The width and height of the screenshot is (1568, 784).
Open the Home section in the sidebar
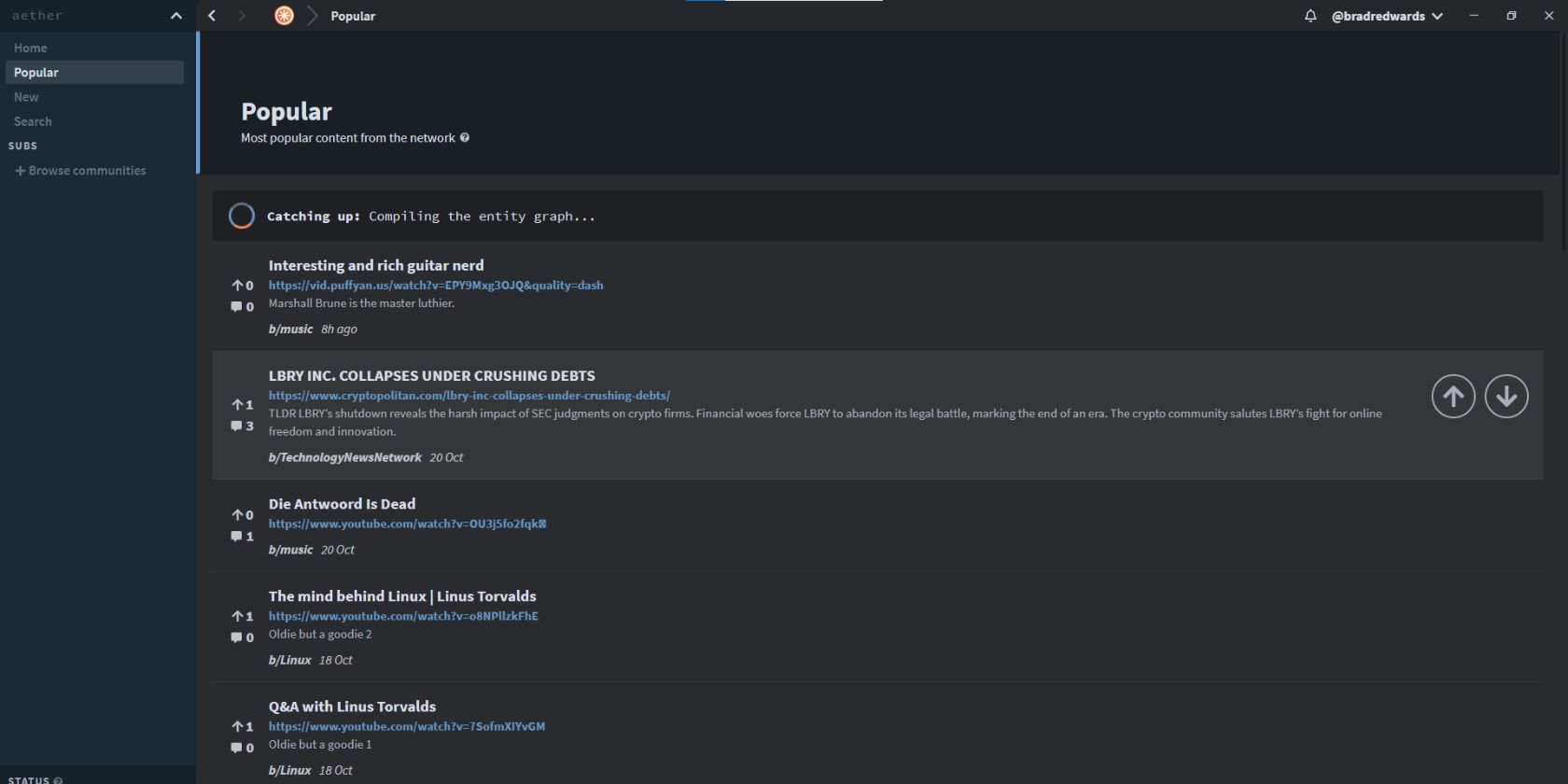pos(31,48)
